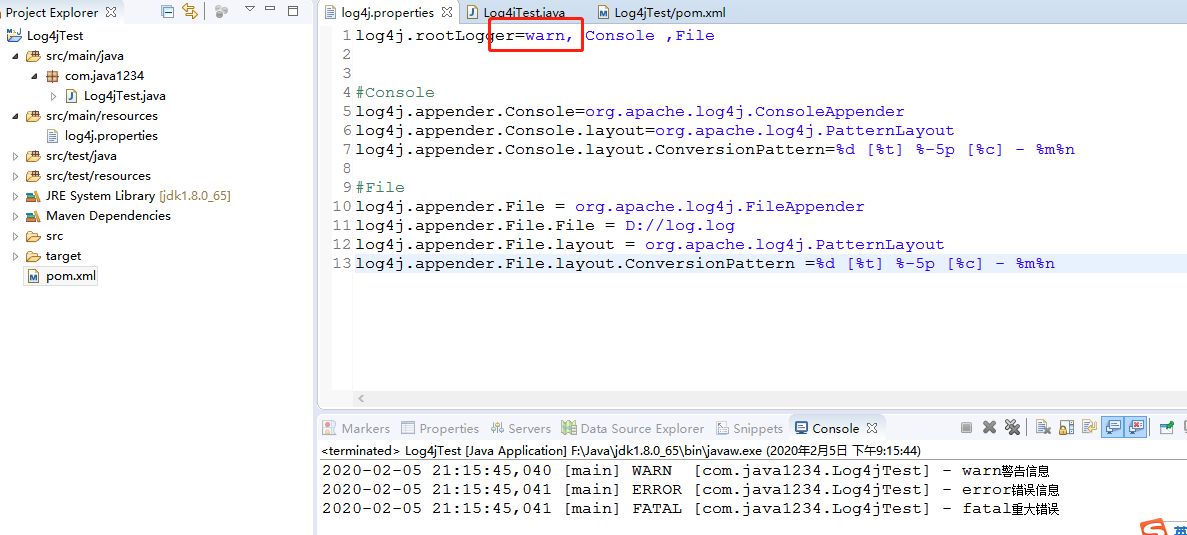Expand JRE System Library node
Screen dimensions: 1187x535
click(17, 196)
